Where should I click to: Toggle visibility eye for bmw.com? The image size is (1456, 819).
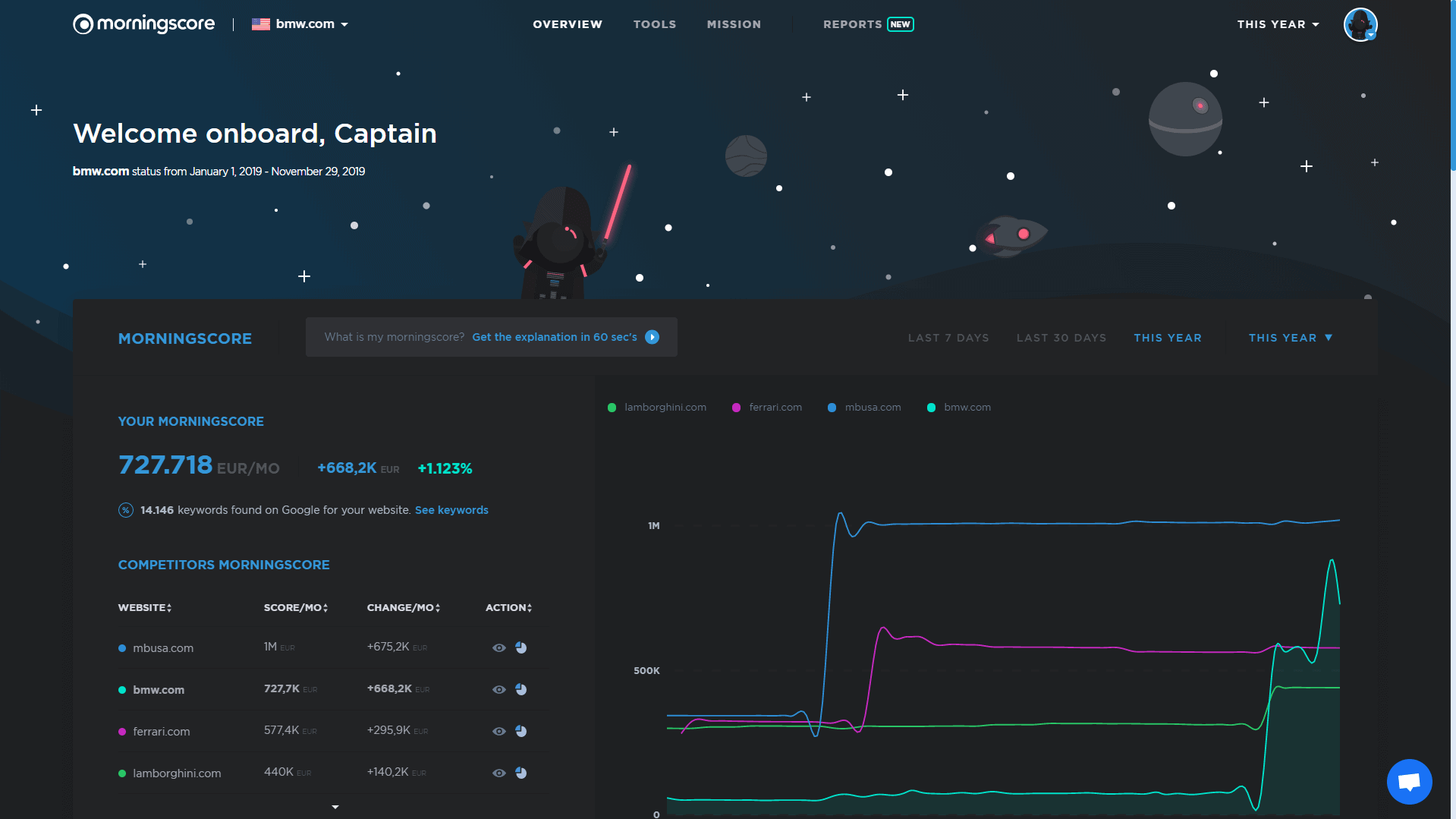499,689
